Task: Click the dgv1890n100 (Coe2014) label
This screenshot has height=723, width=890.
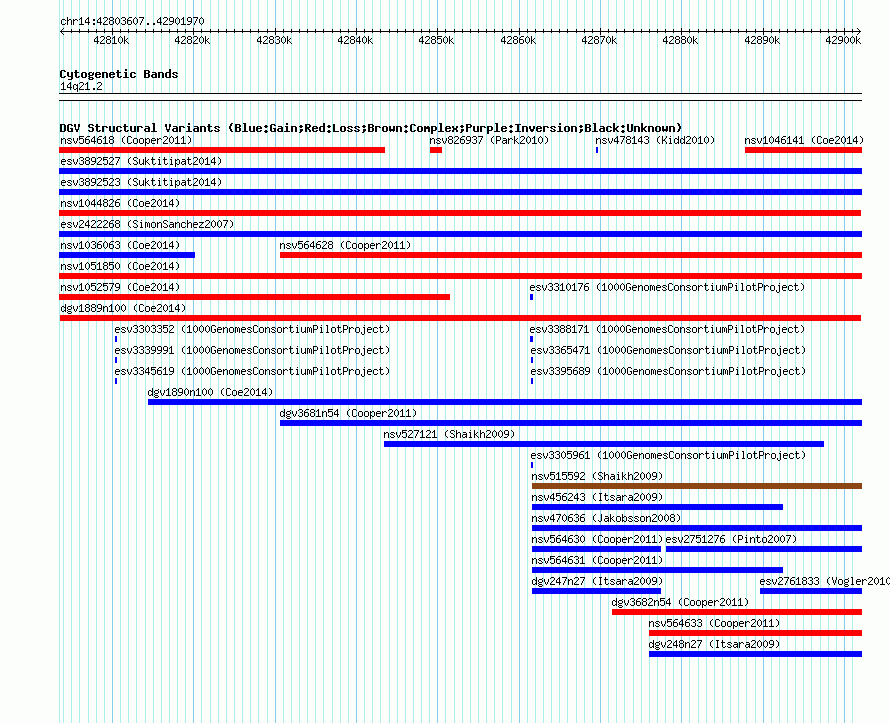Action: pos(210,392)
